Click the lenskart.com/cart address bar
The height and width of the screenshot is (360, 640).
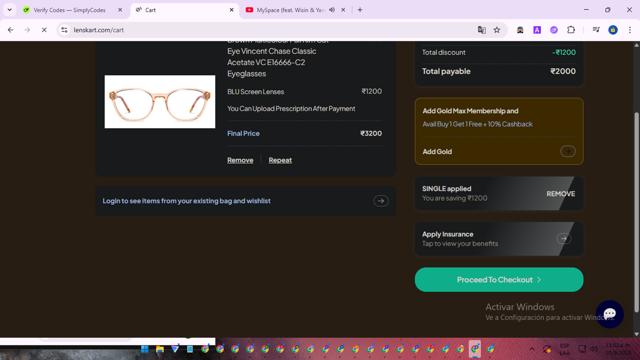(x=269, y=30)
